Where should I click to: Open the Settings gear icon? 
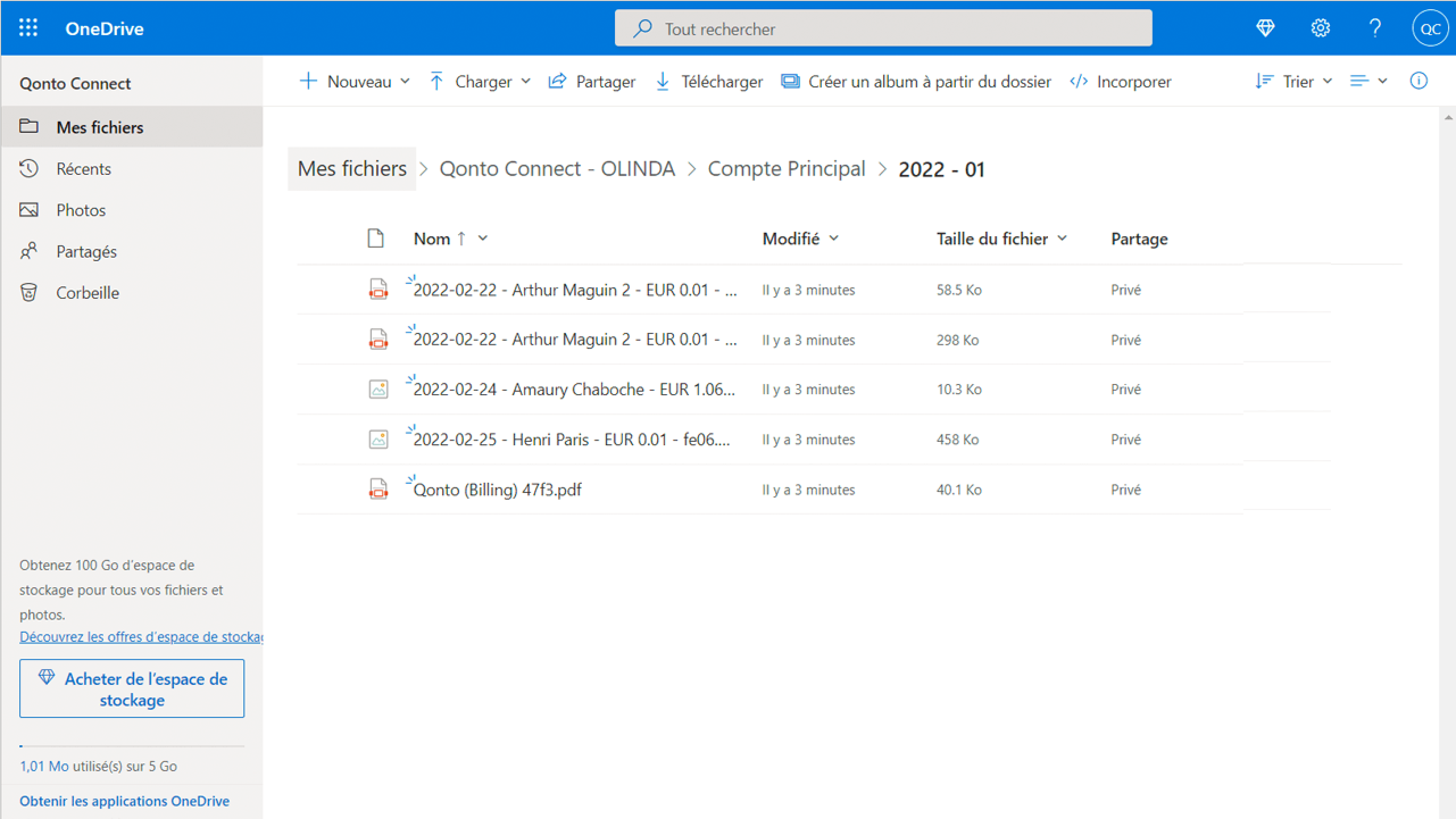[1320, 28]
